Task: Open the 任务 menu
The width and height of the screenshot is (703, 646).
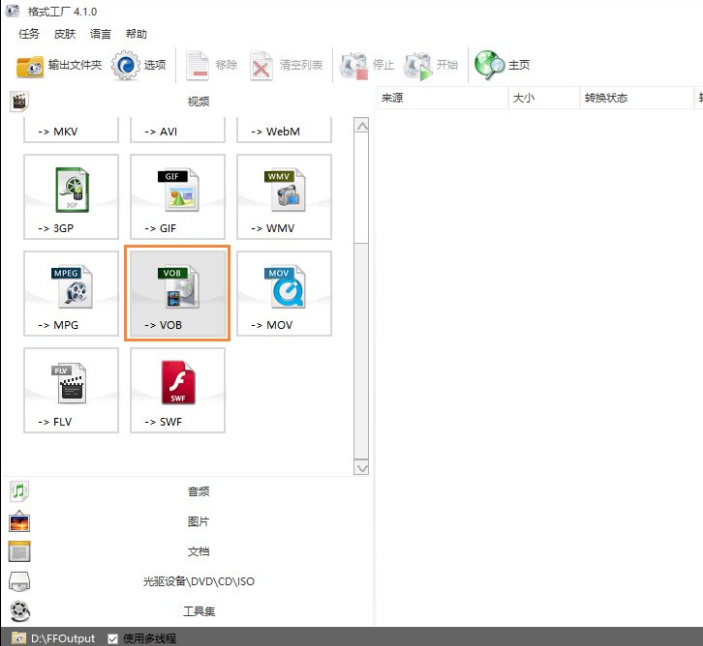Action: point(29,34)
